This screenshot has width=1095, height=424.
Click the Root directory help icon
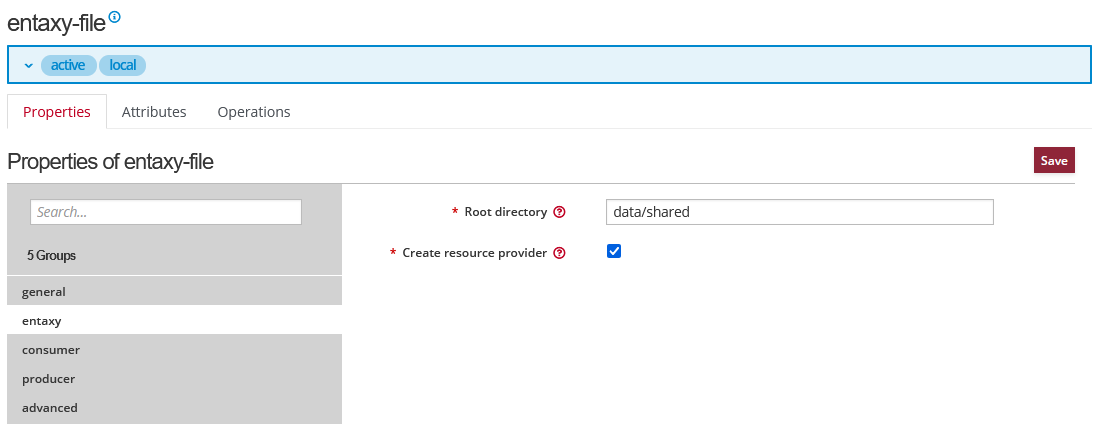(x=559, y=212)
